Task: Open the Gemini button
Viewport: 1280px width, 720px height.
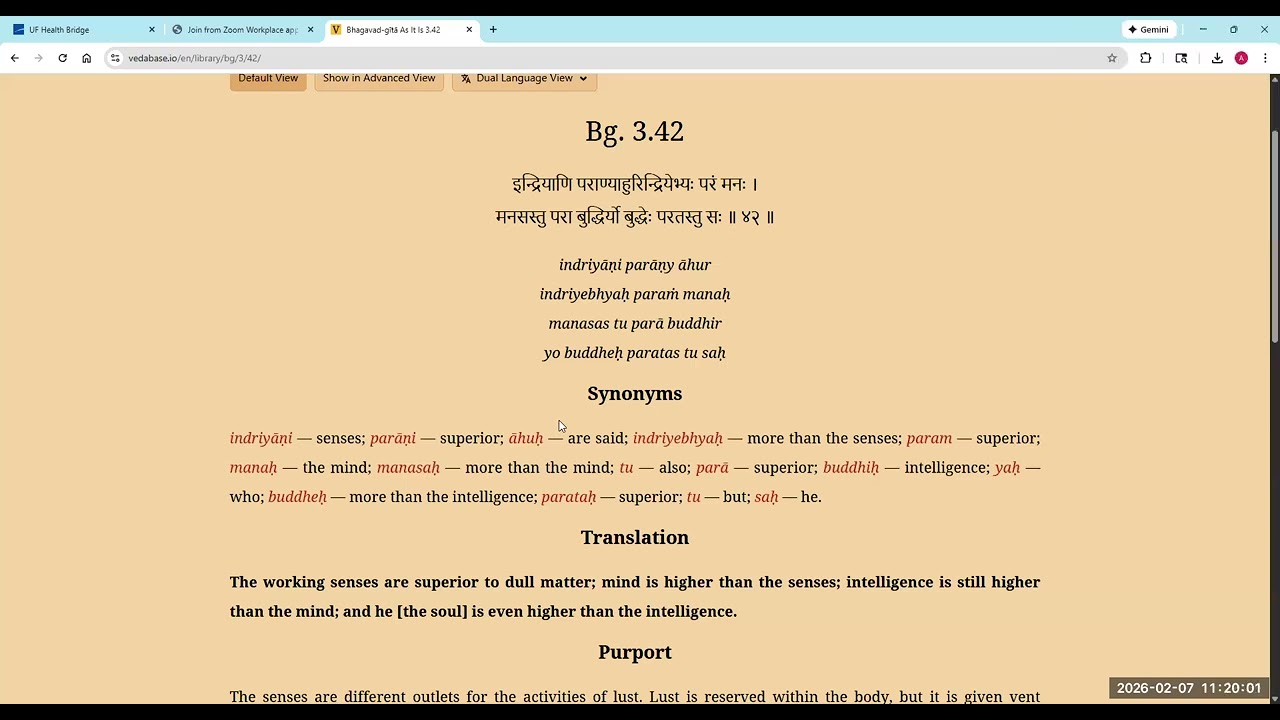Action: pos(1148,30)
